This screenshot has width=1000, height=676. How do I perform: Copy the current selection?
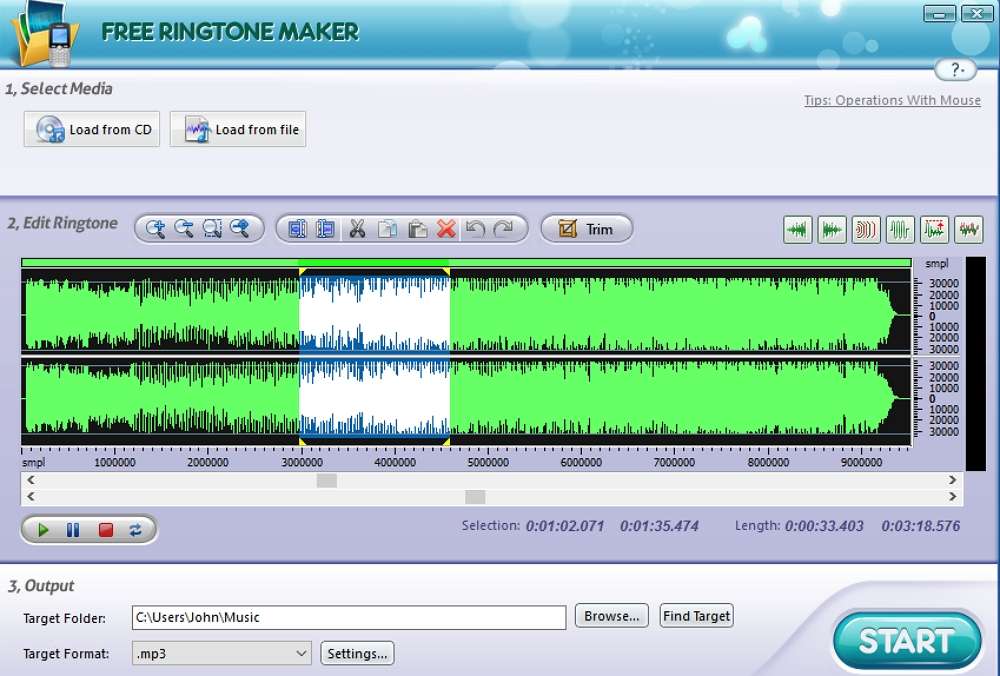(388, 228)
